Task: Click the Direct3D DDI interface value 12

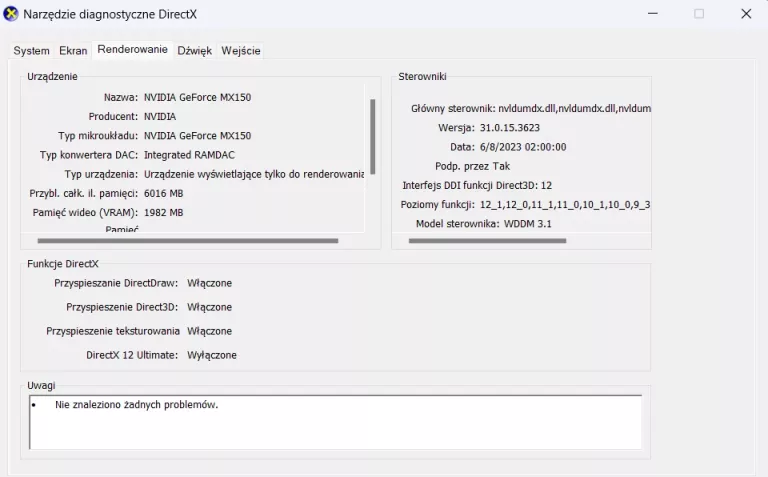Action: (546, 186)
